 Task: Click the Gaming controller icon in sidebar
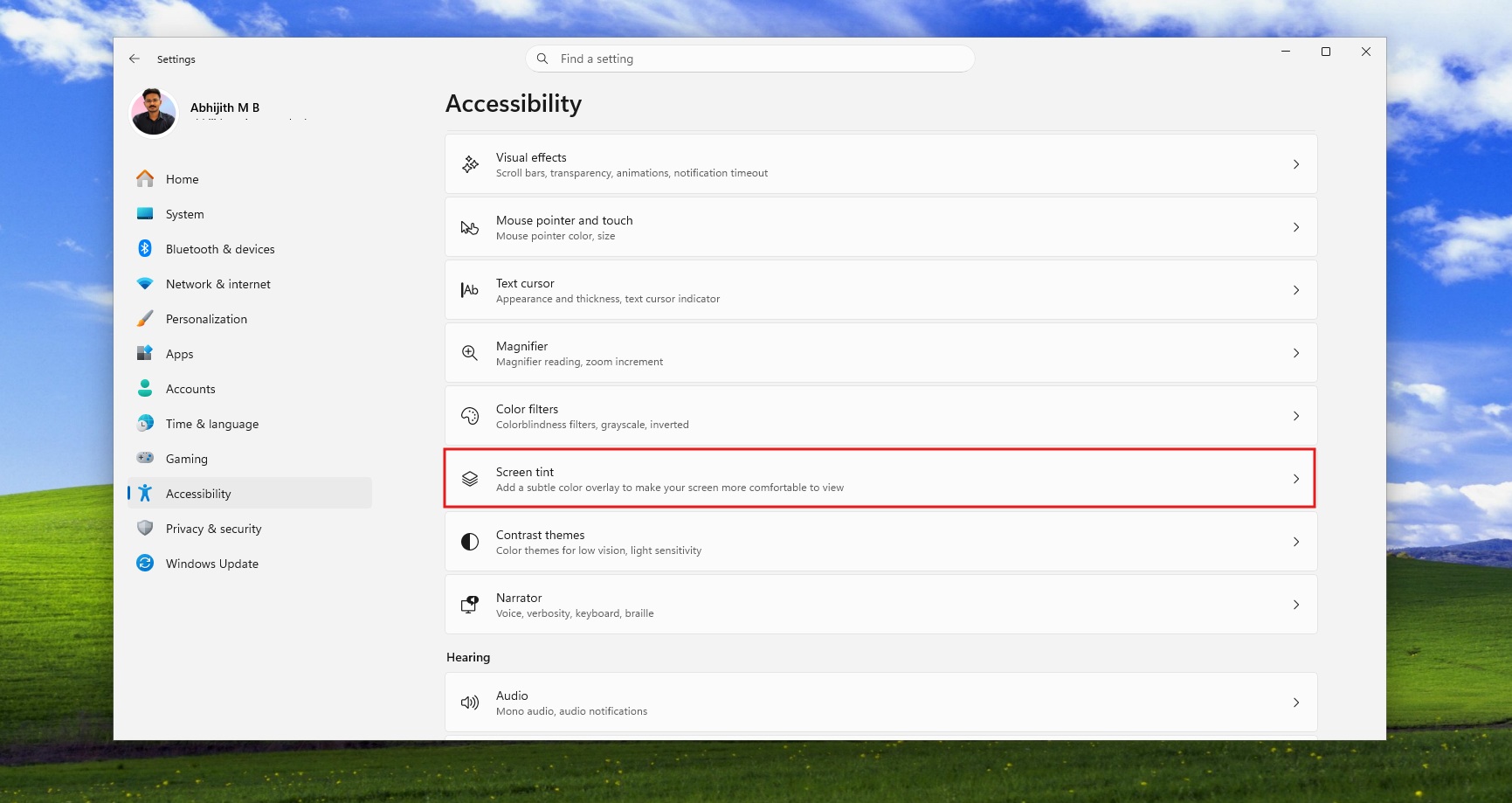145,458
